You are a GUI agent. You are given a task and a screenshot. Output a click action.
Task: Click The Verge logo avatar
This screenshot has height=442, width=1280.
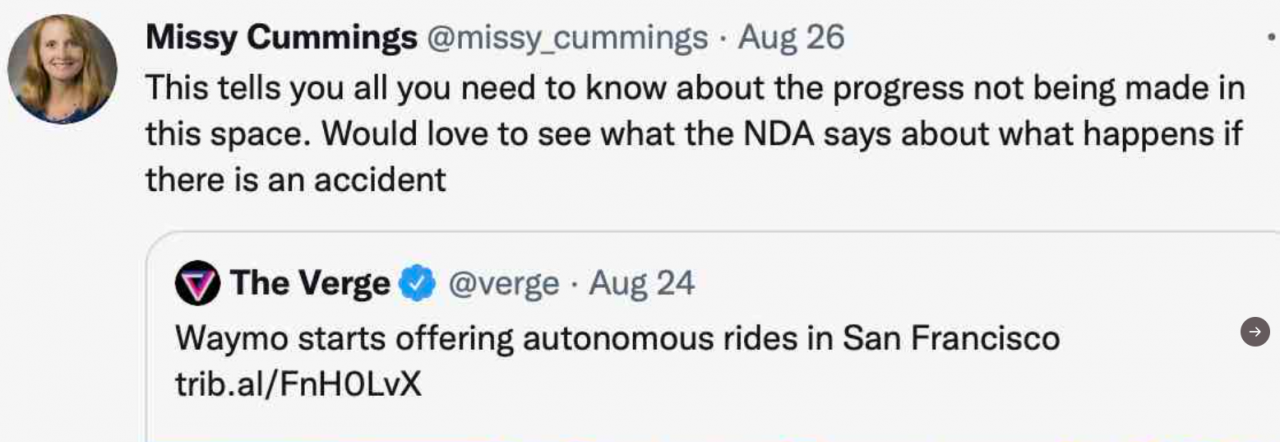point(196,284)
